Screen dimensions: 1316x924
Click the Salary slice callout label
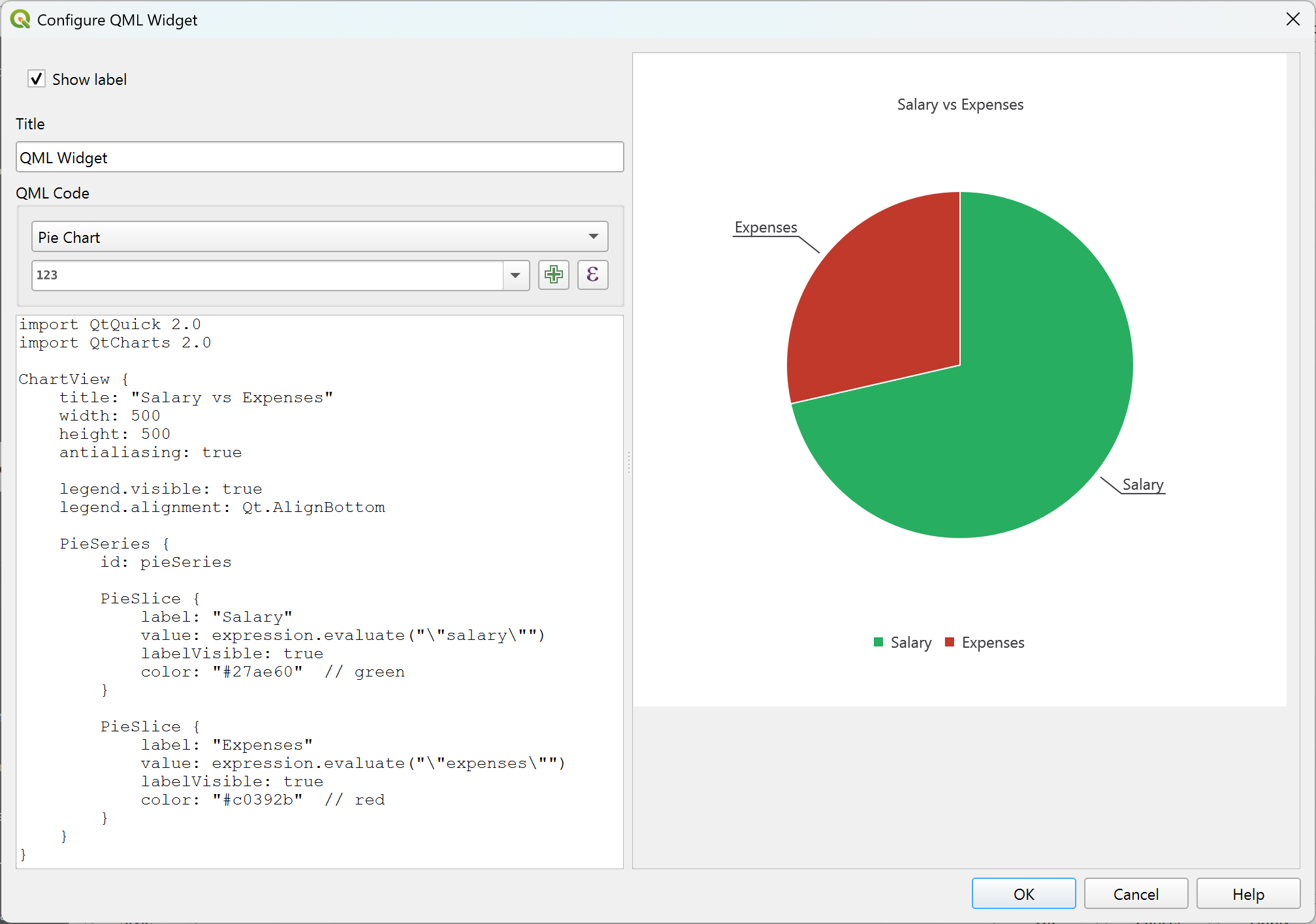tap(1143, 485)
